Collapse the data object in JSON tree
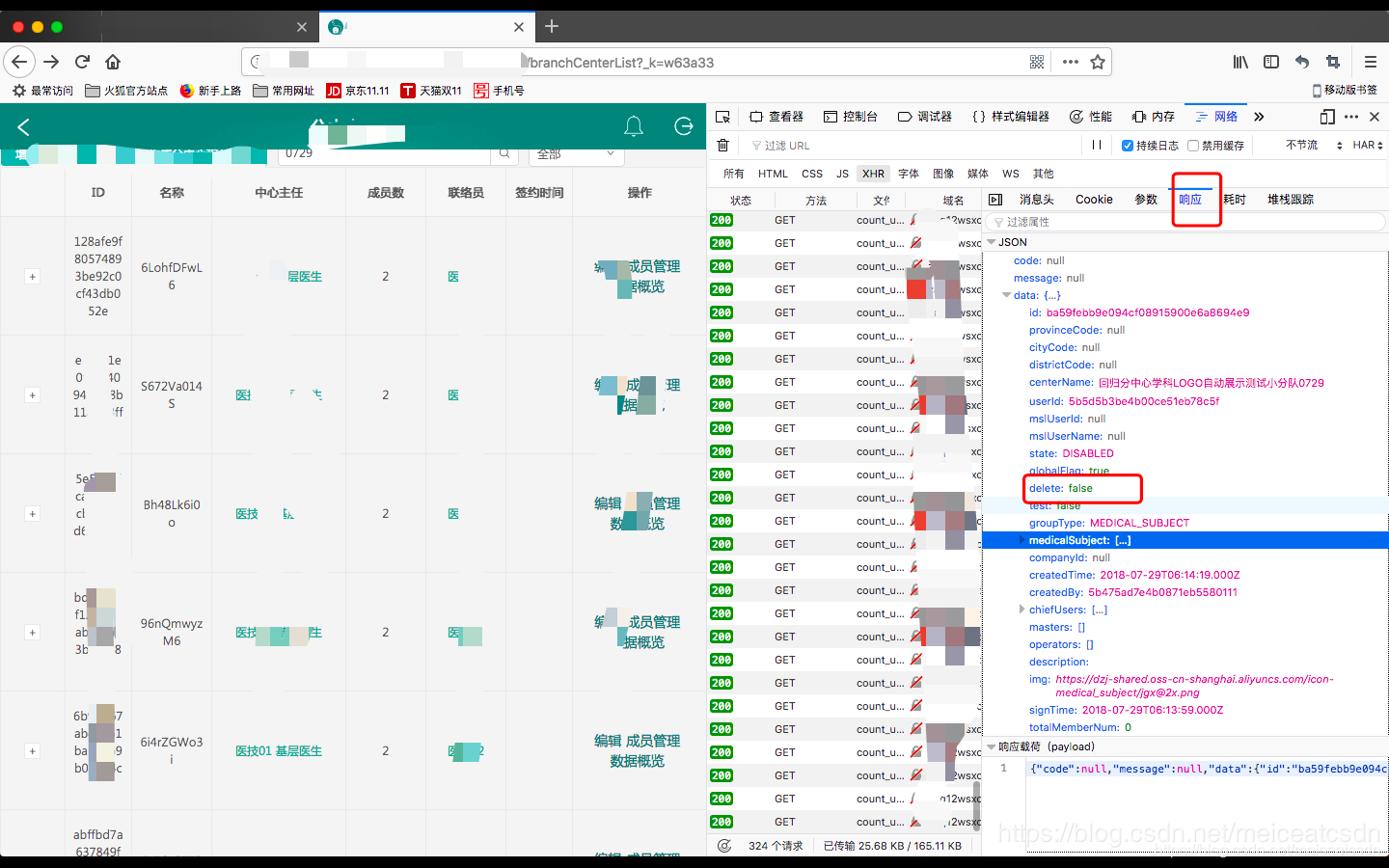 pyautogui.click(x=1007, y=295)
